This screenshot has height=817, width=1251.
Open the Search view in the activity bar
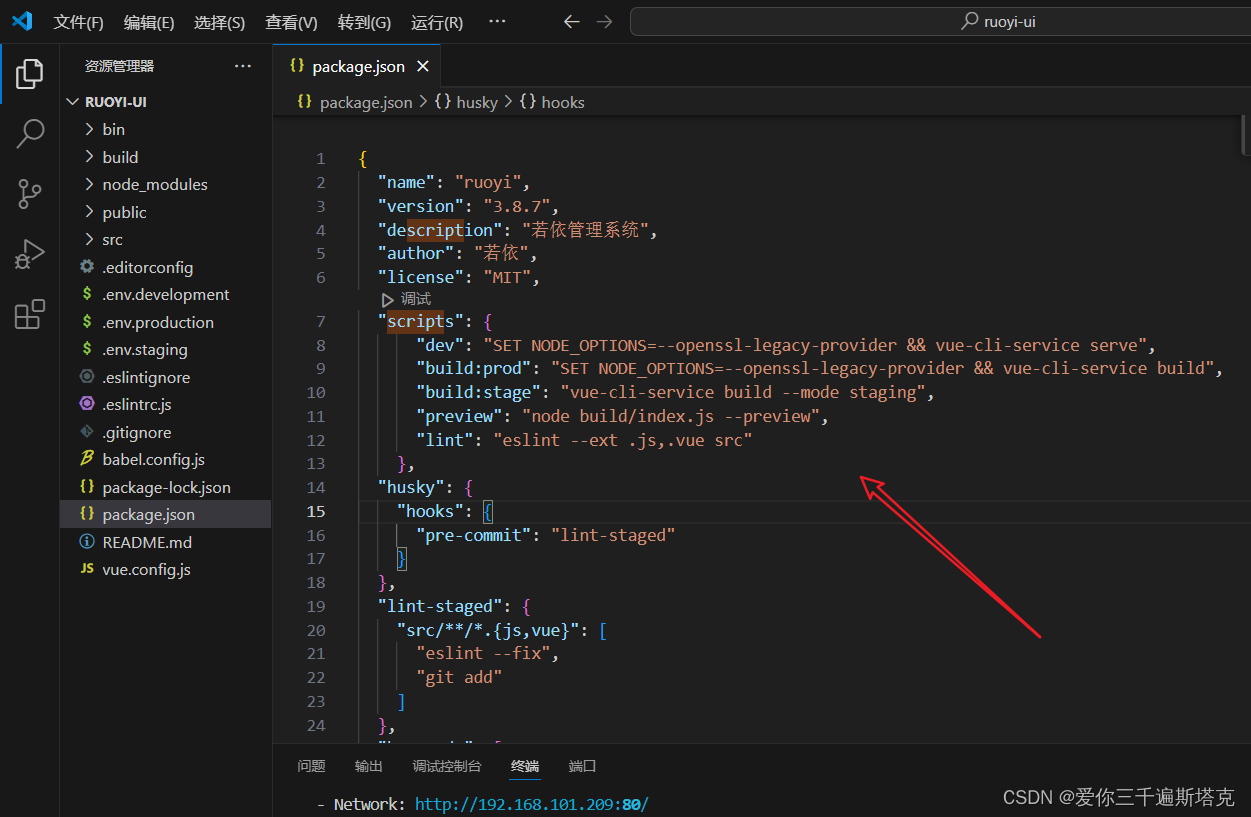[x=29, y=133]
